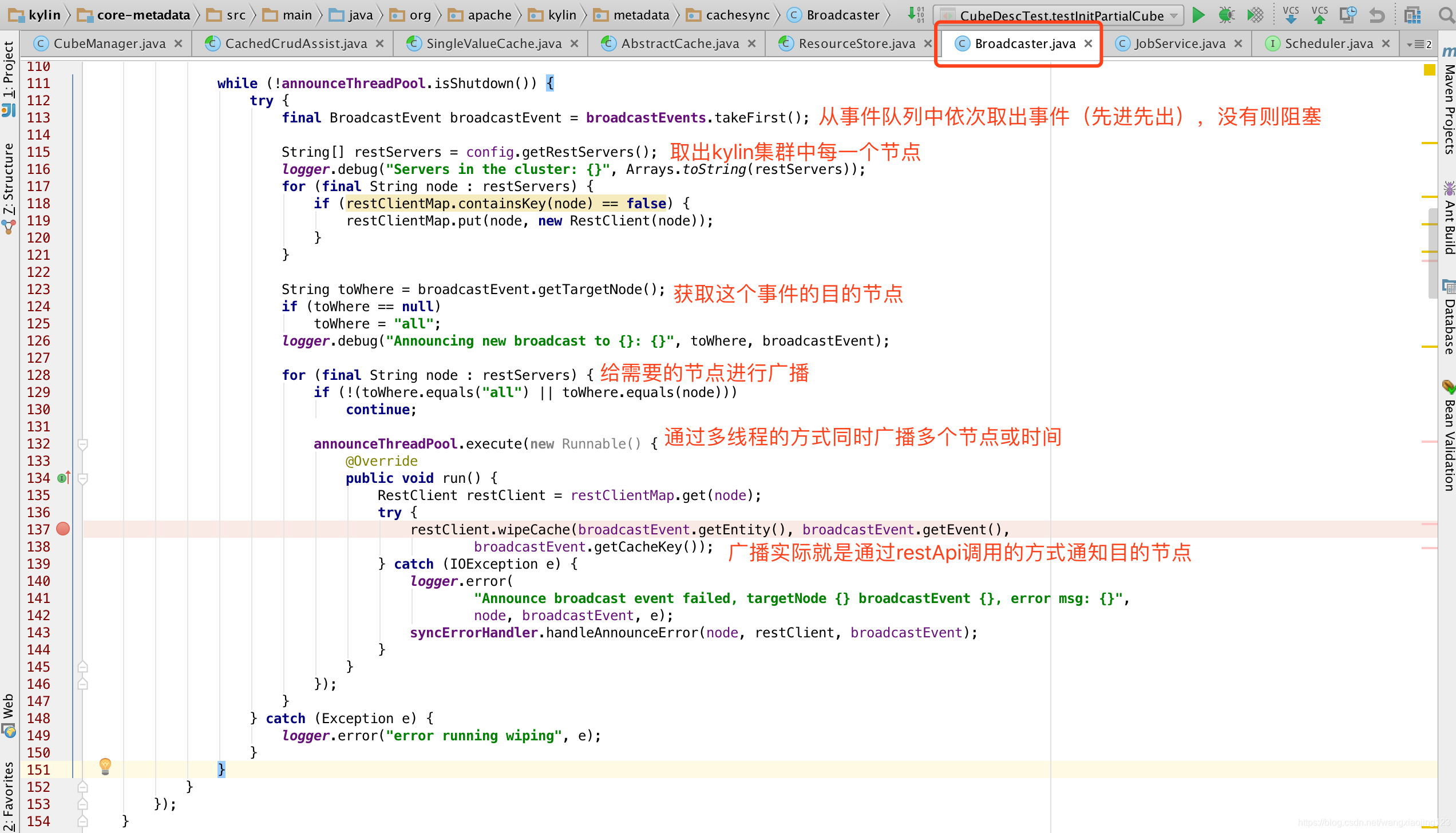The height and width of the screenshot is (833, 1456).
Task: Click the yellow inspection status indicator
Action: [x=1429, y=70]
